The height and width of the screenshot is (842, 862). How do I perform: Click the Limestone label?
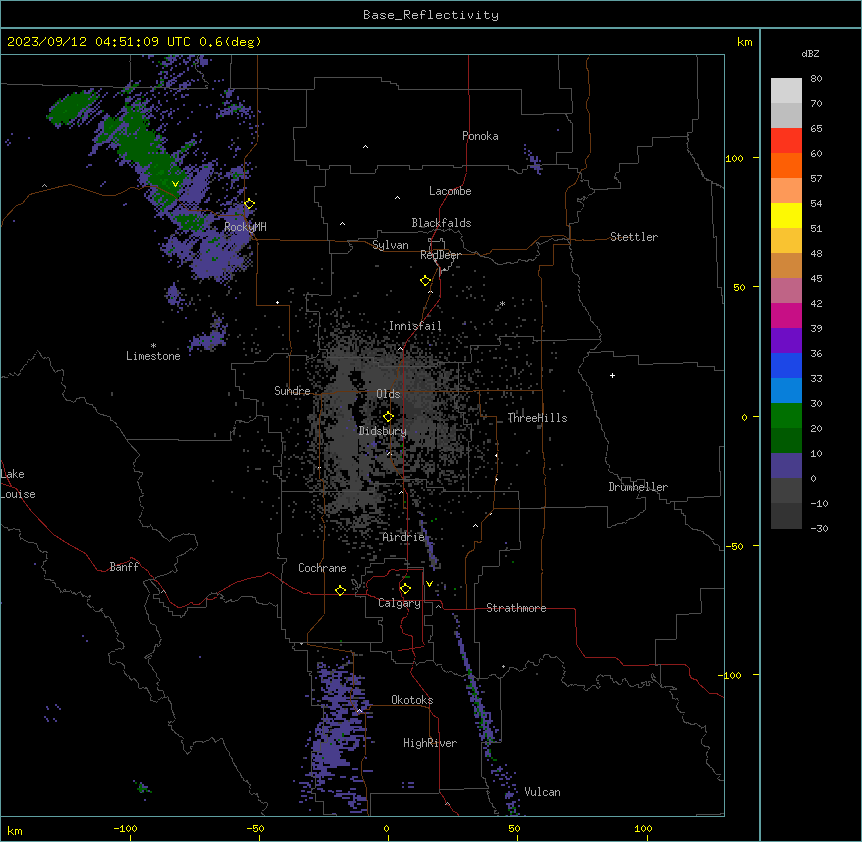[x=153, y=356]
